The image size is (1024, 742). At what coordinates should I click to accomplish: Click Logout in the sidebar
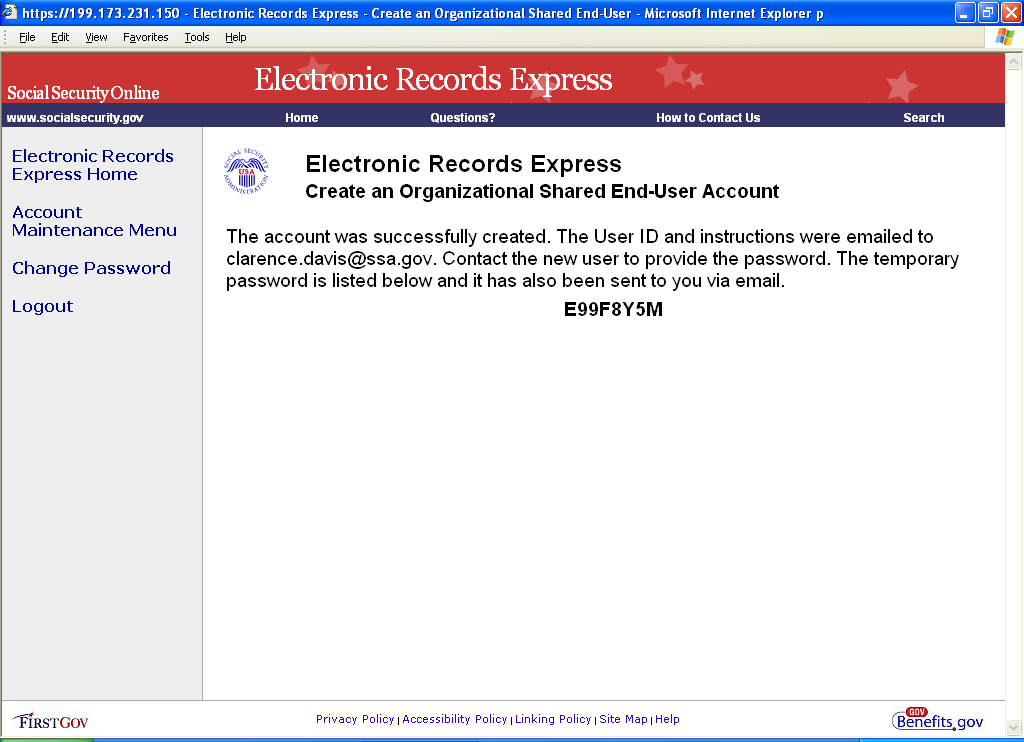(42, 306)
